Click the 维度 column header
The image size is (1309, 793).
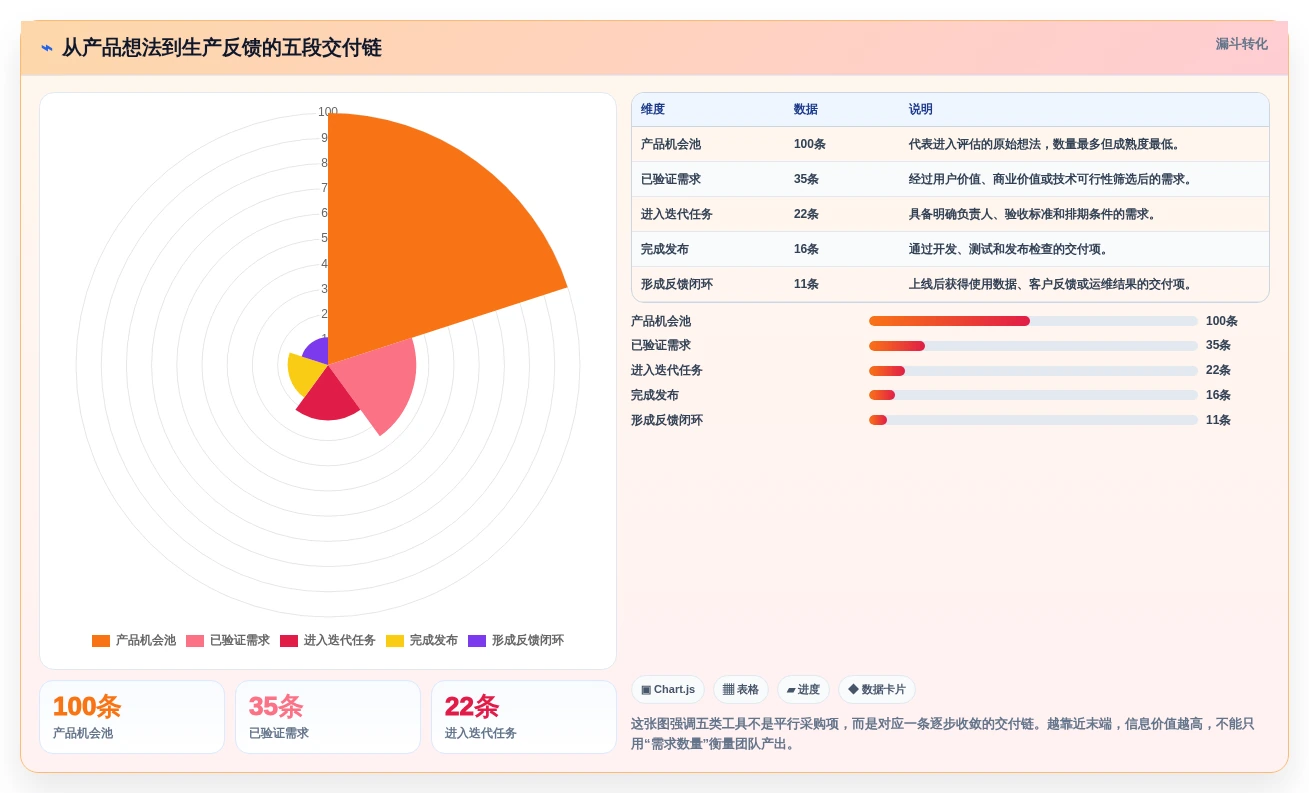click(x=653, y=109)
